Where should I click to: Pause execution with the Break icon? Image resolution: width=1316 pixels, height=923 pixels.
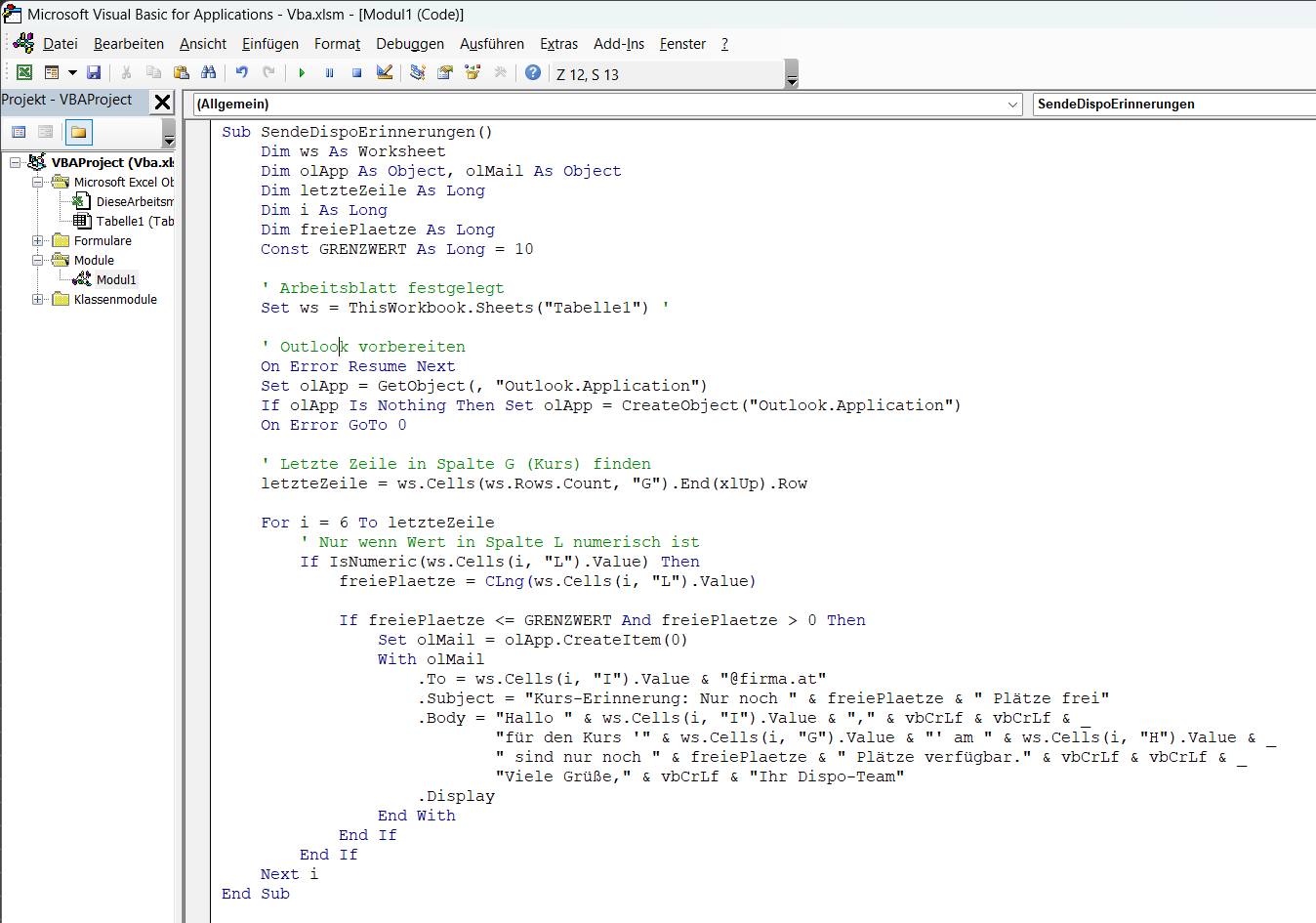pos(329,73)
